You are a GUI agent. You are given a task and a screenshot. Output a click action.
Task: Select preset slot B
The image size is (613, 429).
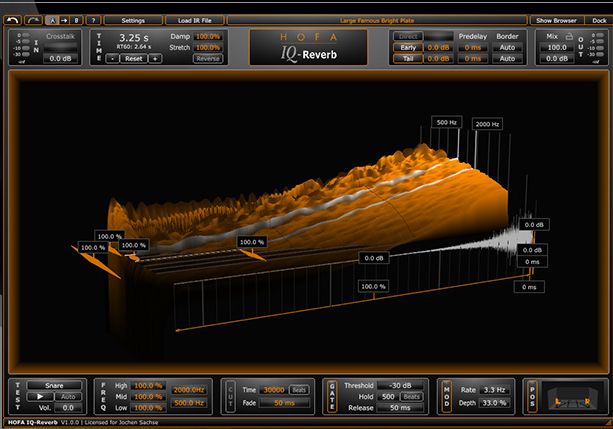pos(77,20)
